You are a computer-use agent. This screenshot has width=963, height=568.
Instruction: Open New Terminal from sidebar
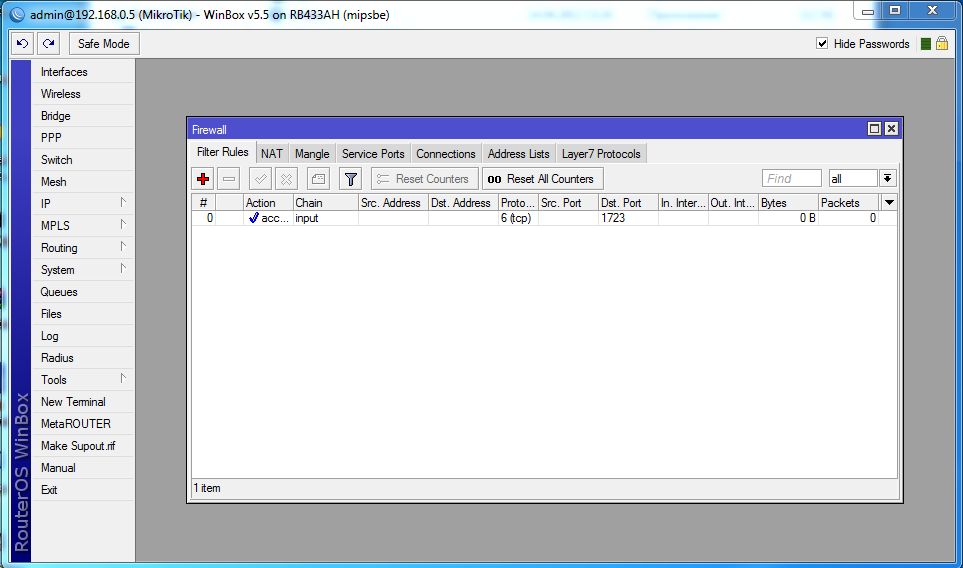tap(73, 402)
